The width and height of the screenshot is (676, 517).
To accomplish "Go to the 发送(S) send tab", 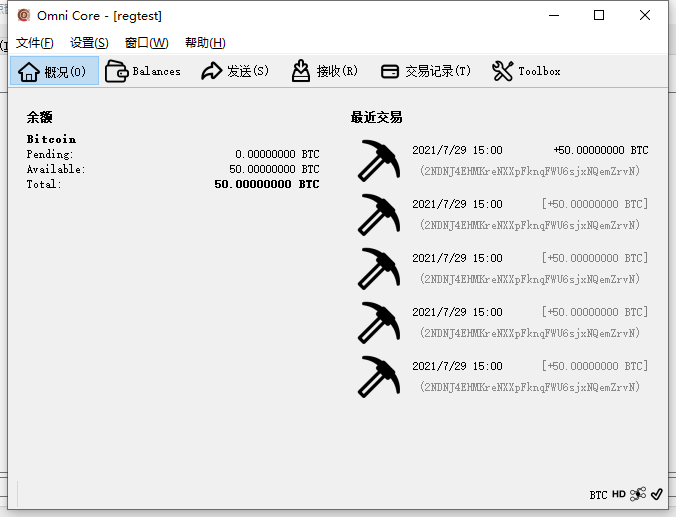I will (x=235, y=71).
